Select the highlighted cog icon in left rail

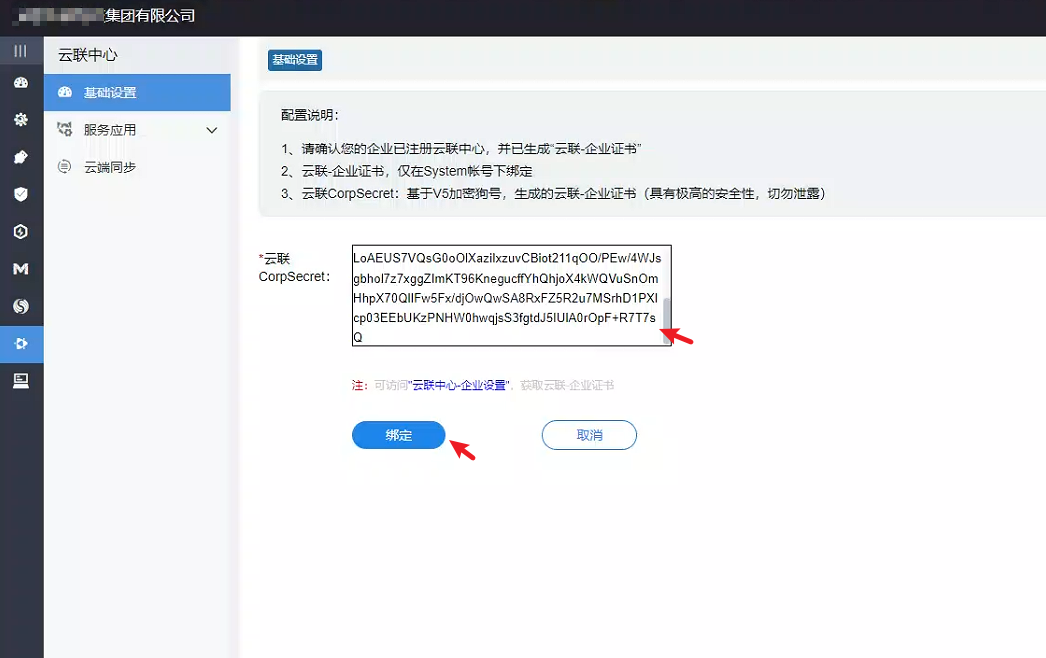tap(21, 344)
